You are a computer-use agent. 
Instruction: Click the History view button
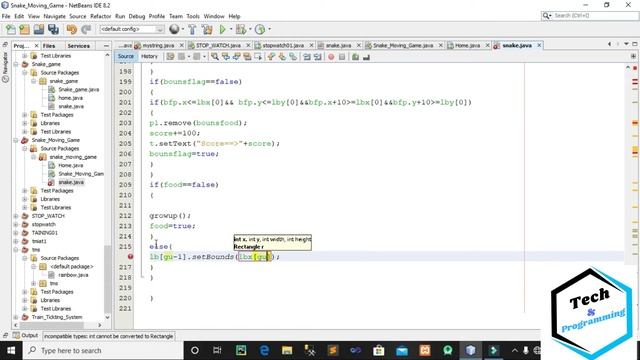pos(149,56)
